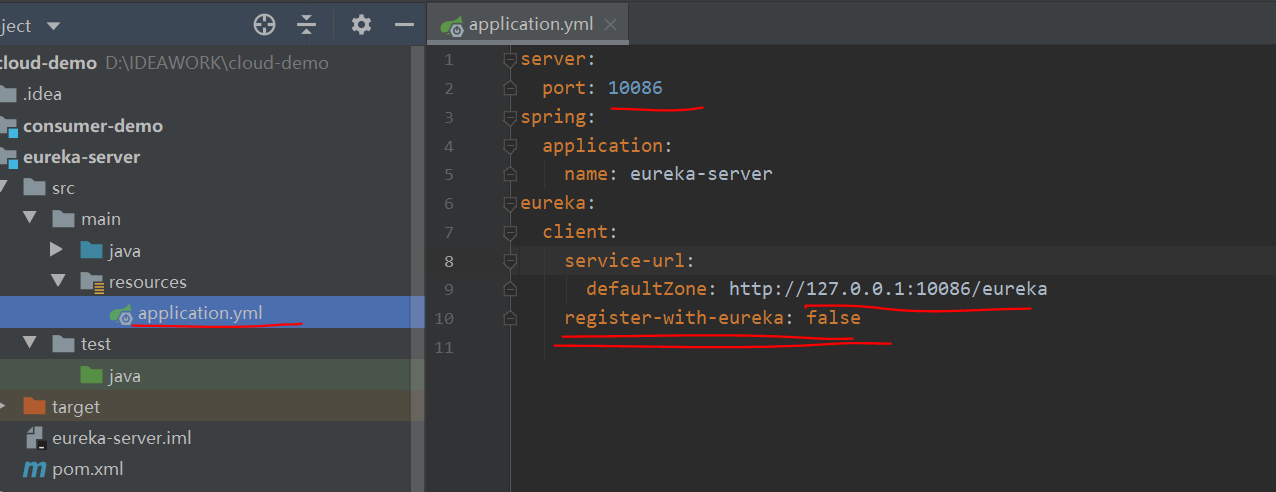
Task: Click the defaultZone URL http://127.0.0.1:10086/eureka
Action: coord(888,289)
